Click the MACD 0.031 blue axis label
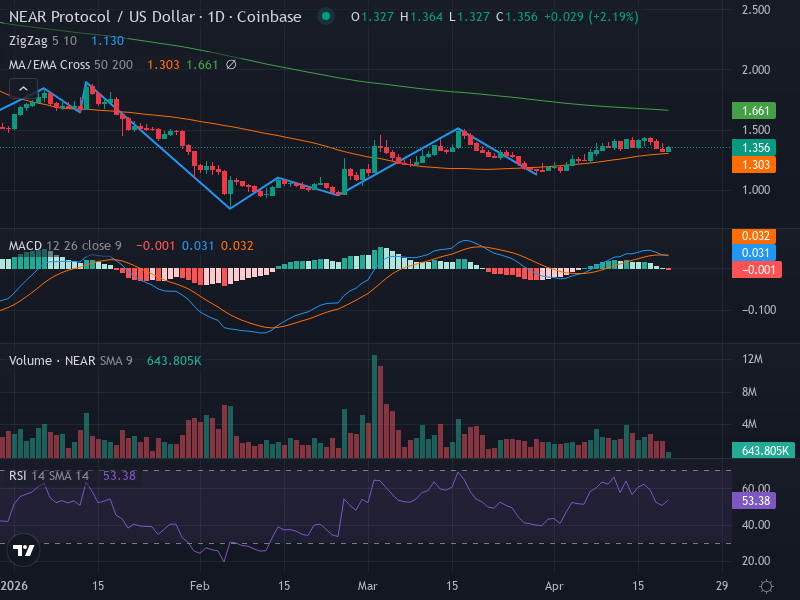Image resolution: width=800 pixels, height=600 pixels. pos(754,253)
